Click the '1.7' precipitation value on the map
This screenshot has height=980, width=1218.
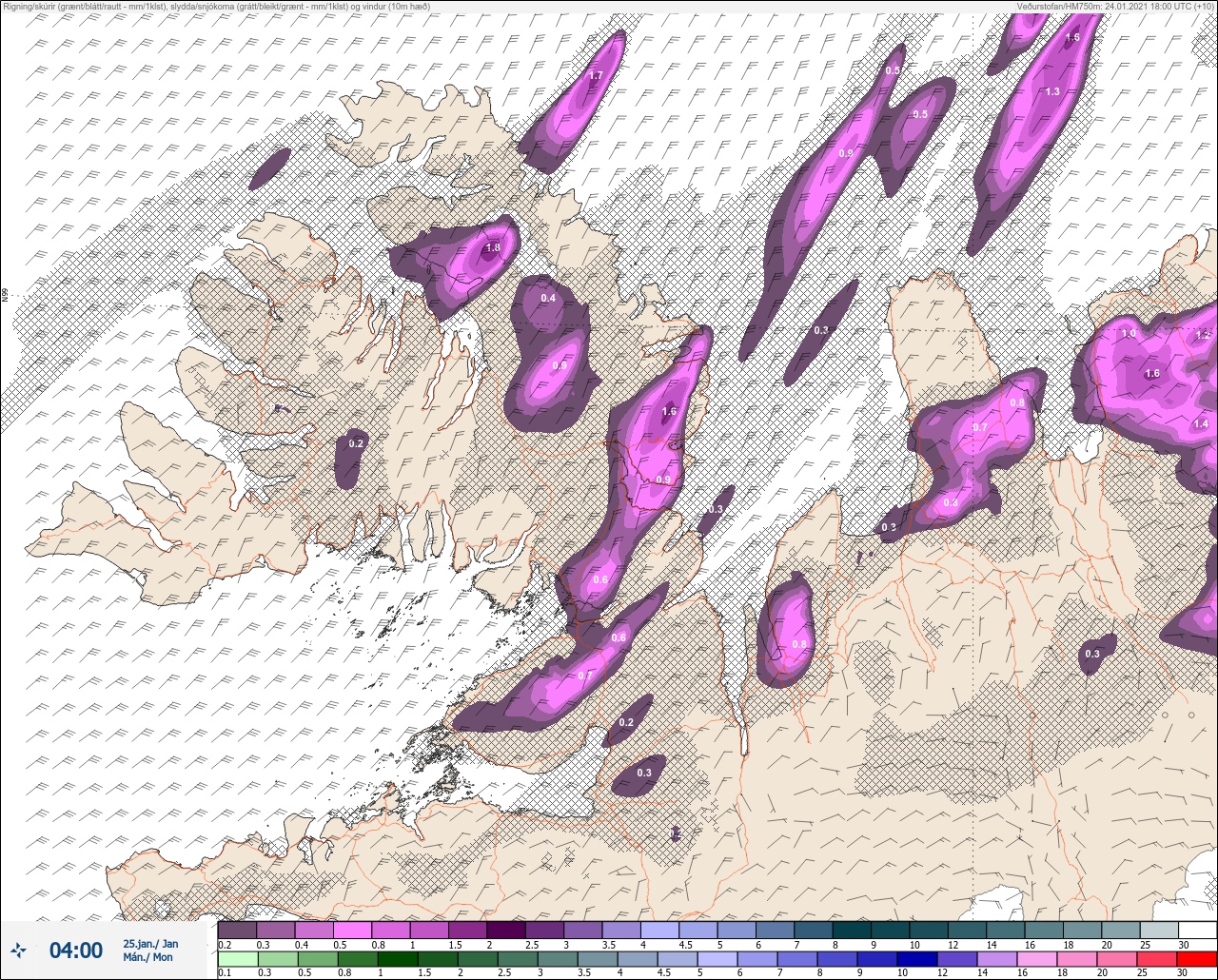click(597, 76)
